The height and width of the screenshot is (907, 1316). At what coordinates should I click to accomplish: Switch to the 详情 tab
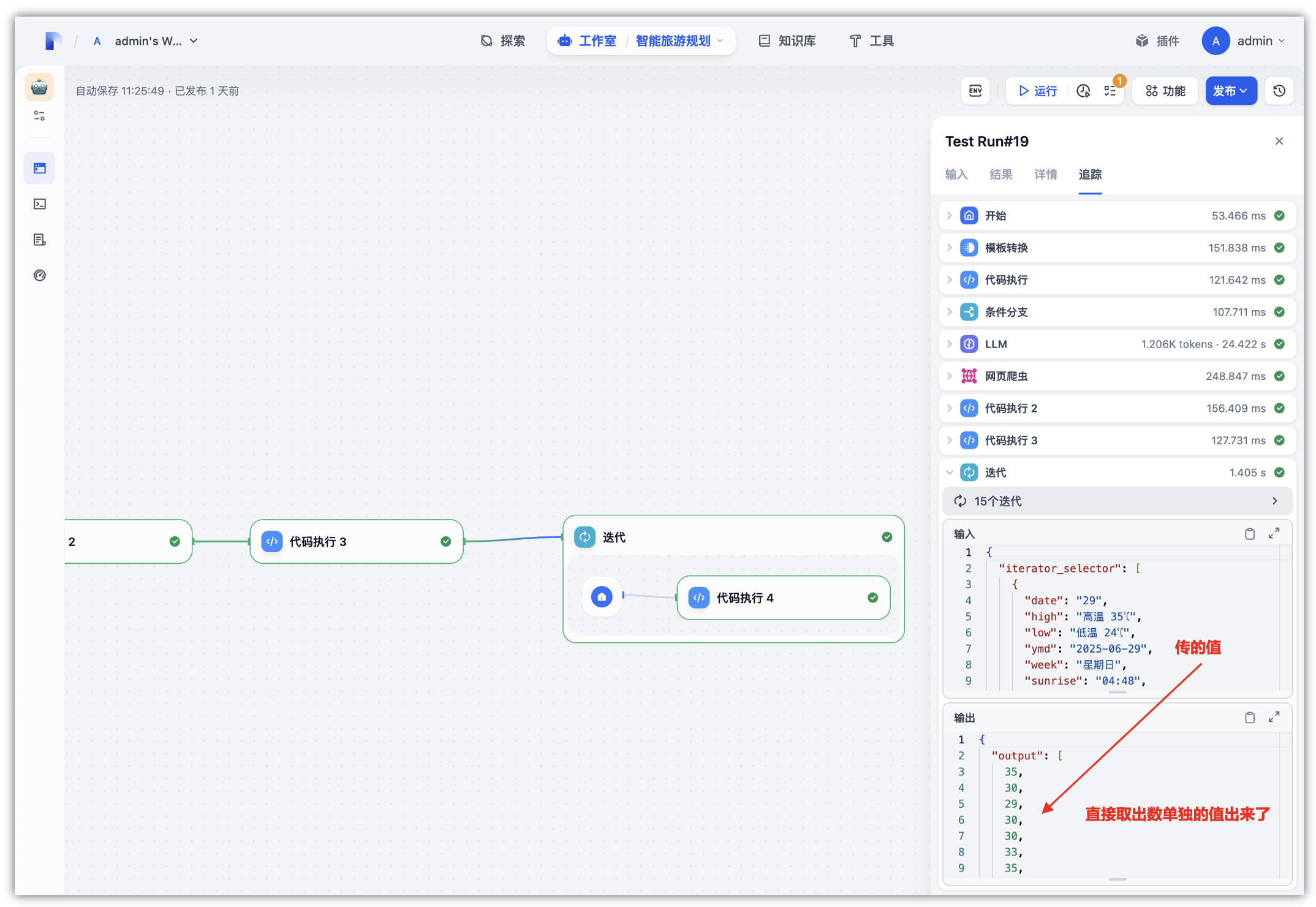coord(1045,175)
